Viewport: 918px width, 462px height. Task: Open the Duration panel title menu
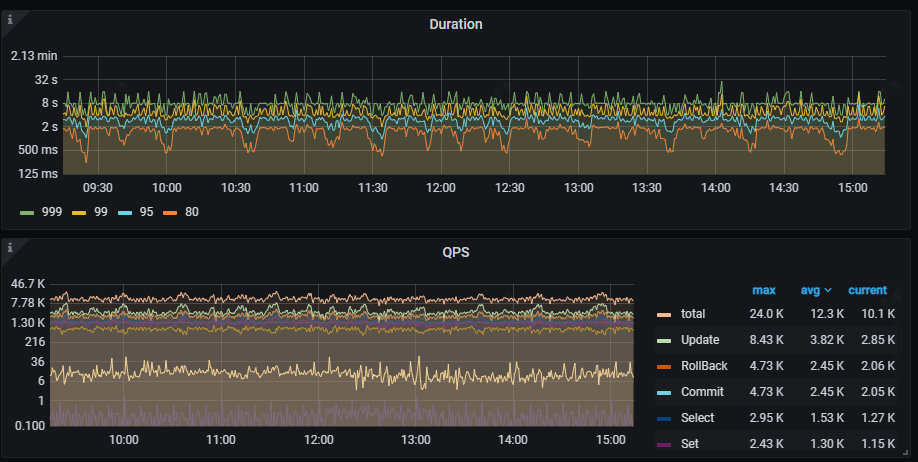(x=455, y=24)
